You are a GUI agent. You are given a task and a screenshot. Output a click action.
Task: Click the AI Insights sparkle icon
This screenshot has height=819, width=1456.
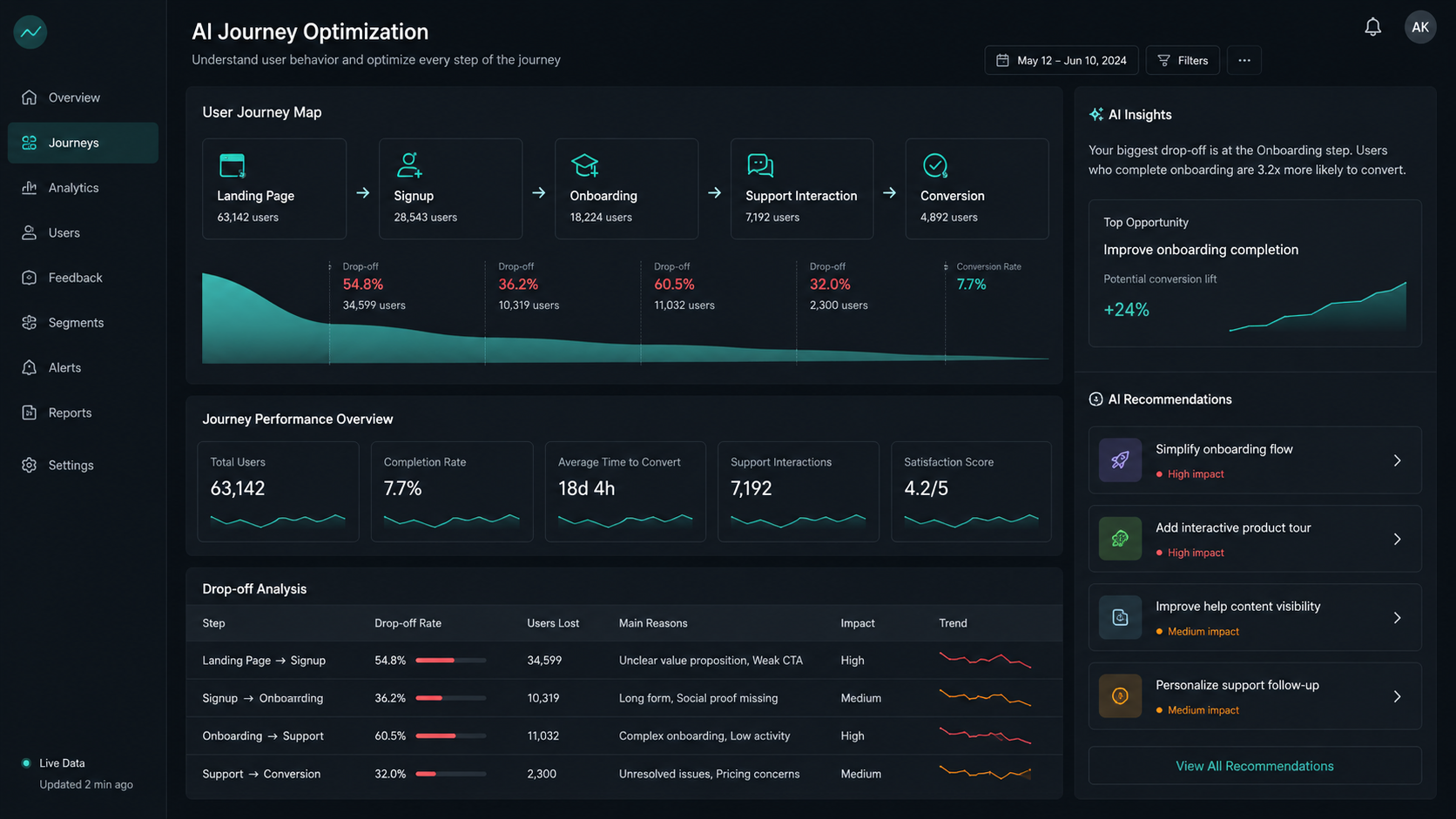tap(1096, 115)
